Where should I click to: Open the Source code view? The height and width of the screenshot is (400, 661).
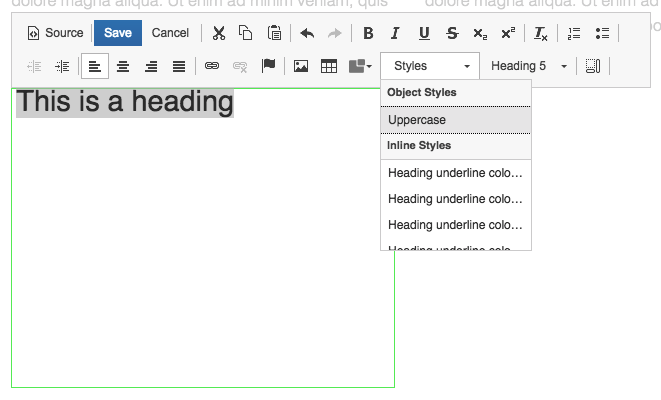[x=55, y=33]
